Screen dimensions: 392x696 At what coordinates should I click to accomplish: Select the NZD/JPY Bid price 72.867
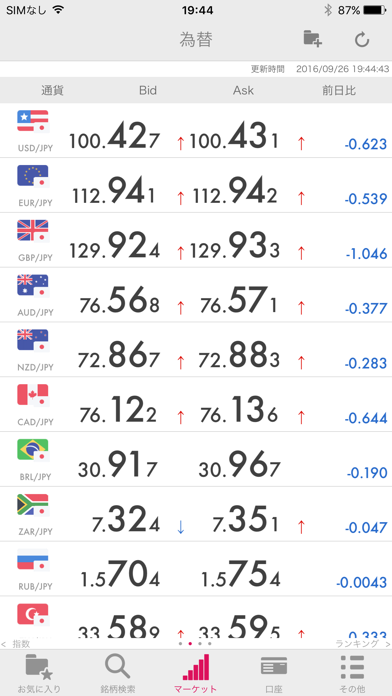tap(118, 358)
